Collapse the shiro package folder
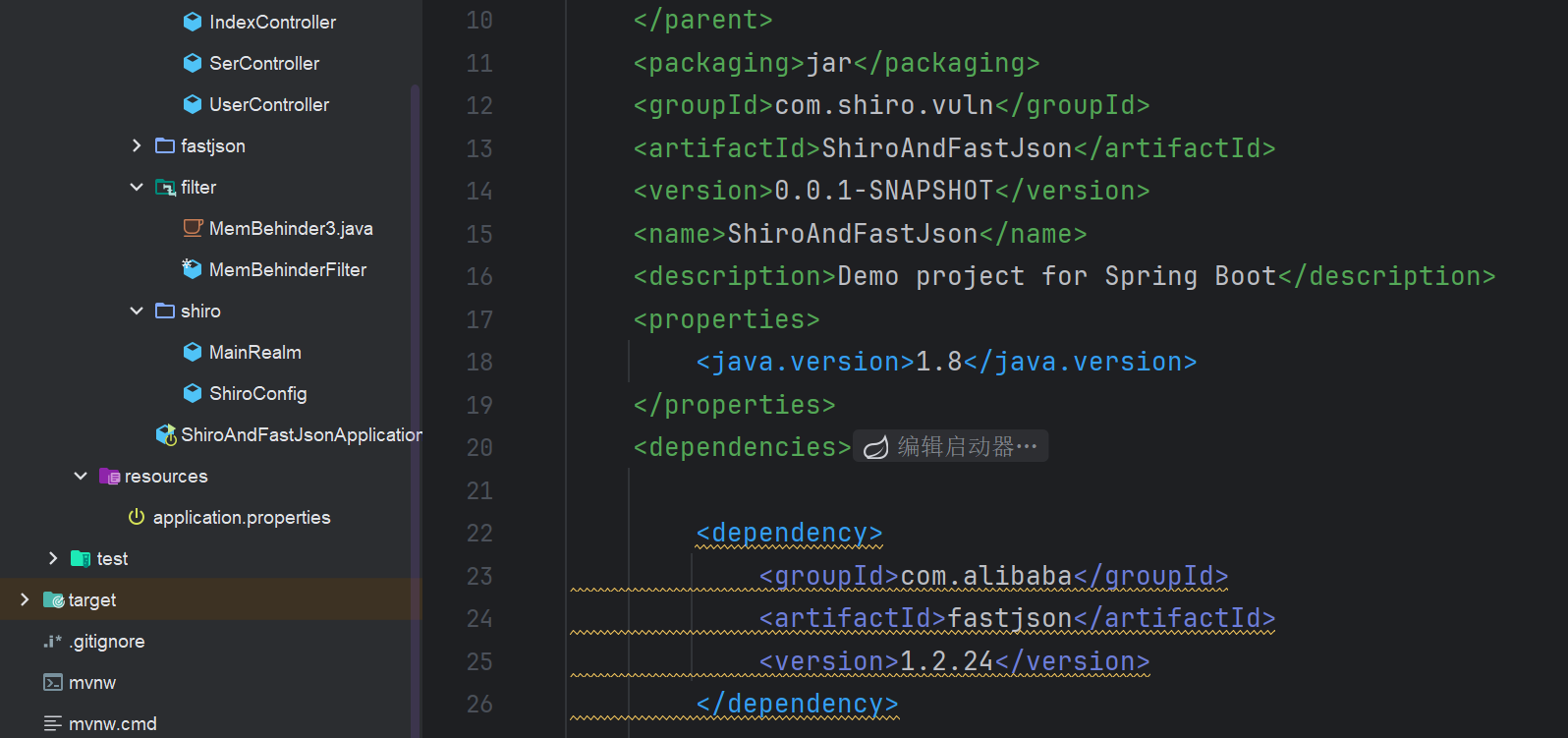Screen dimensions: 1568x738 (137, 311)
